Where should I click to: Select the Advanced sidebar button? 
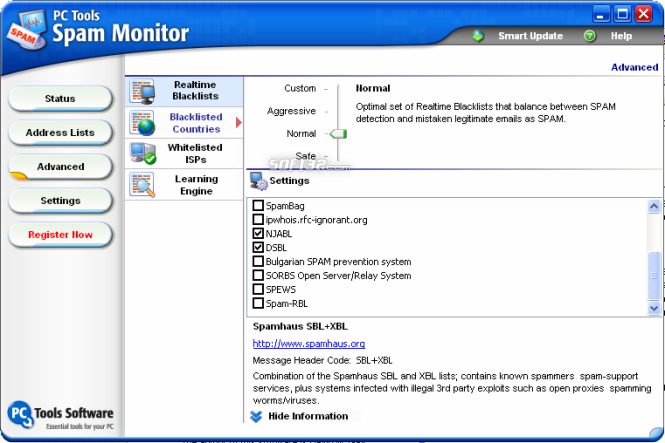(60, 167)
